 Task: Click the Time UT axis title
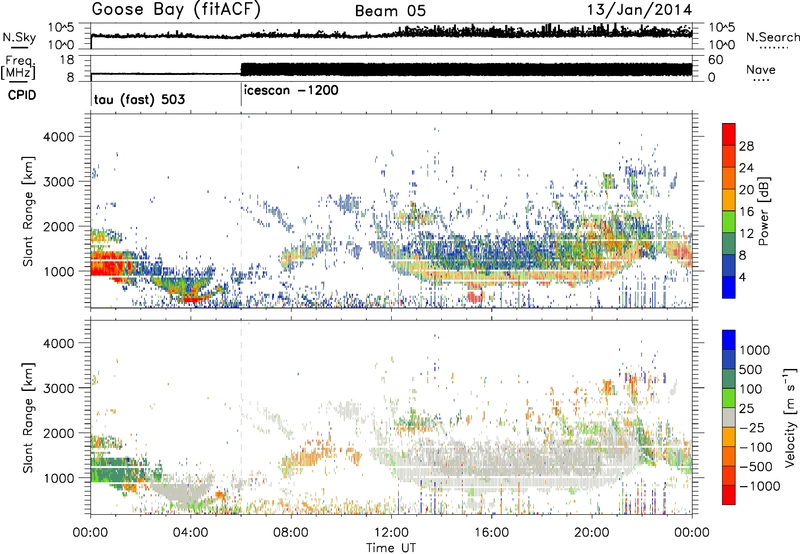coord(391,548)
